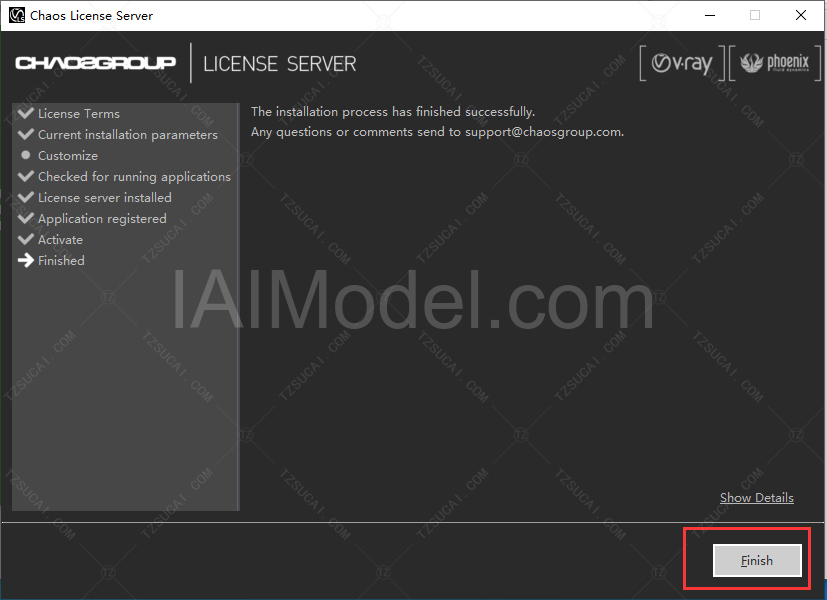Select License server installed step
Screen dimensions: 827x600
point(104,198)
